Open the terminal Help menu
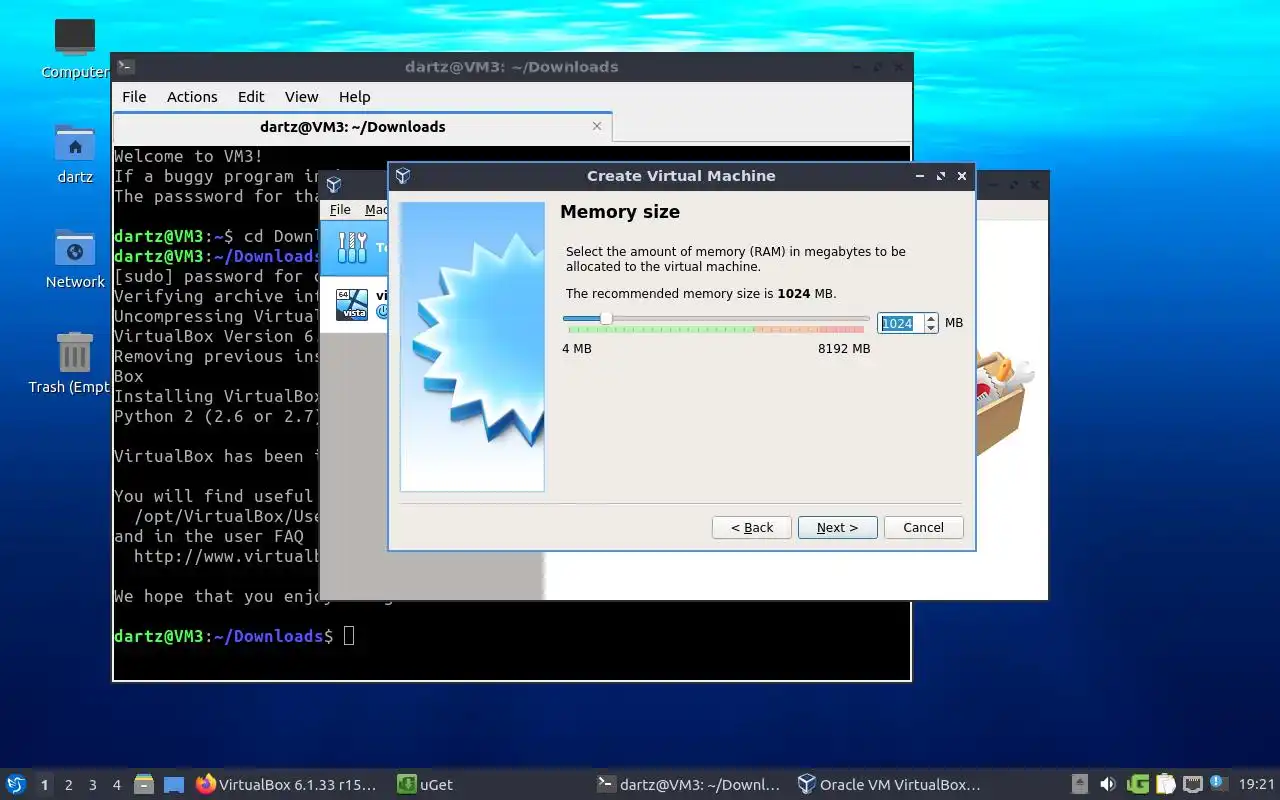 click(x=354, y=97)
